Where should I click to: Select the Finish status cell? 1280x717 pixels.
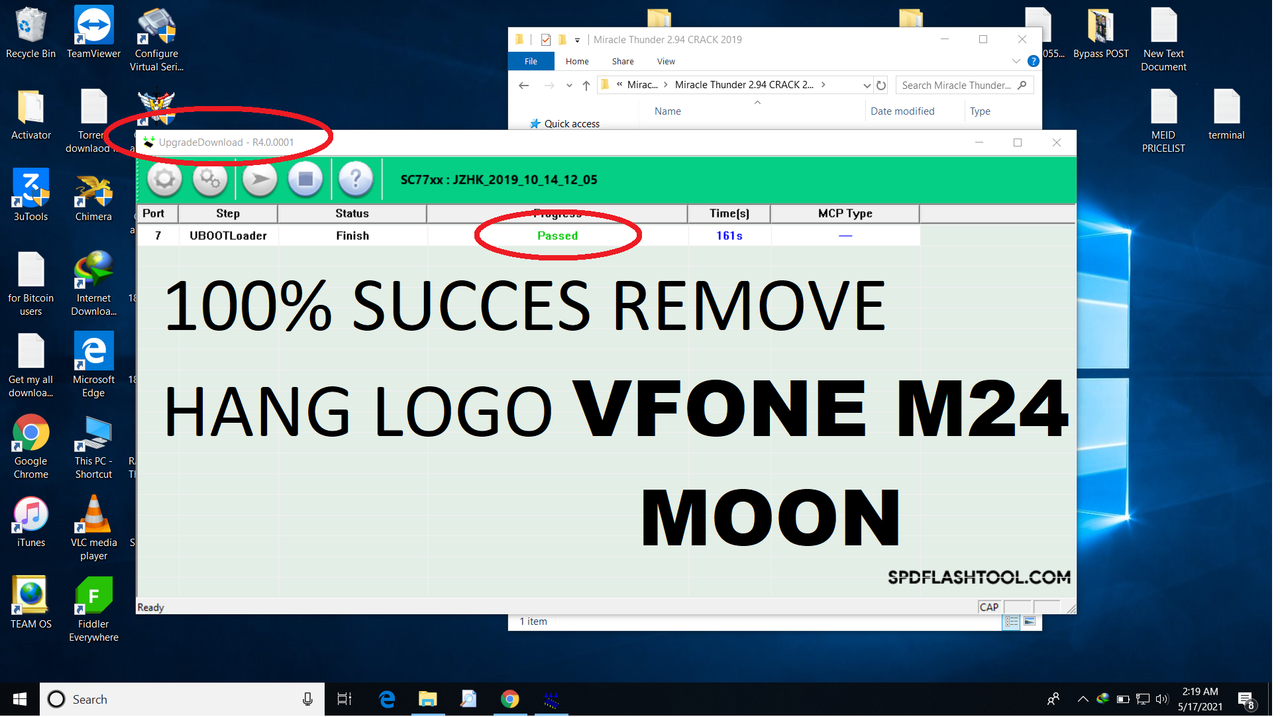(x=352, y=236)
